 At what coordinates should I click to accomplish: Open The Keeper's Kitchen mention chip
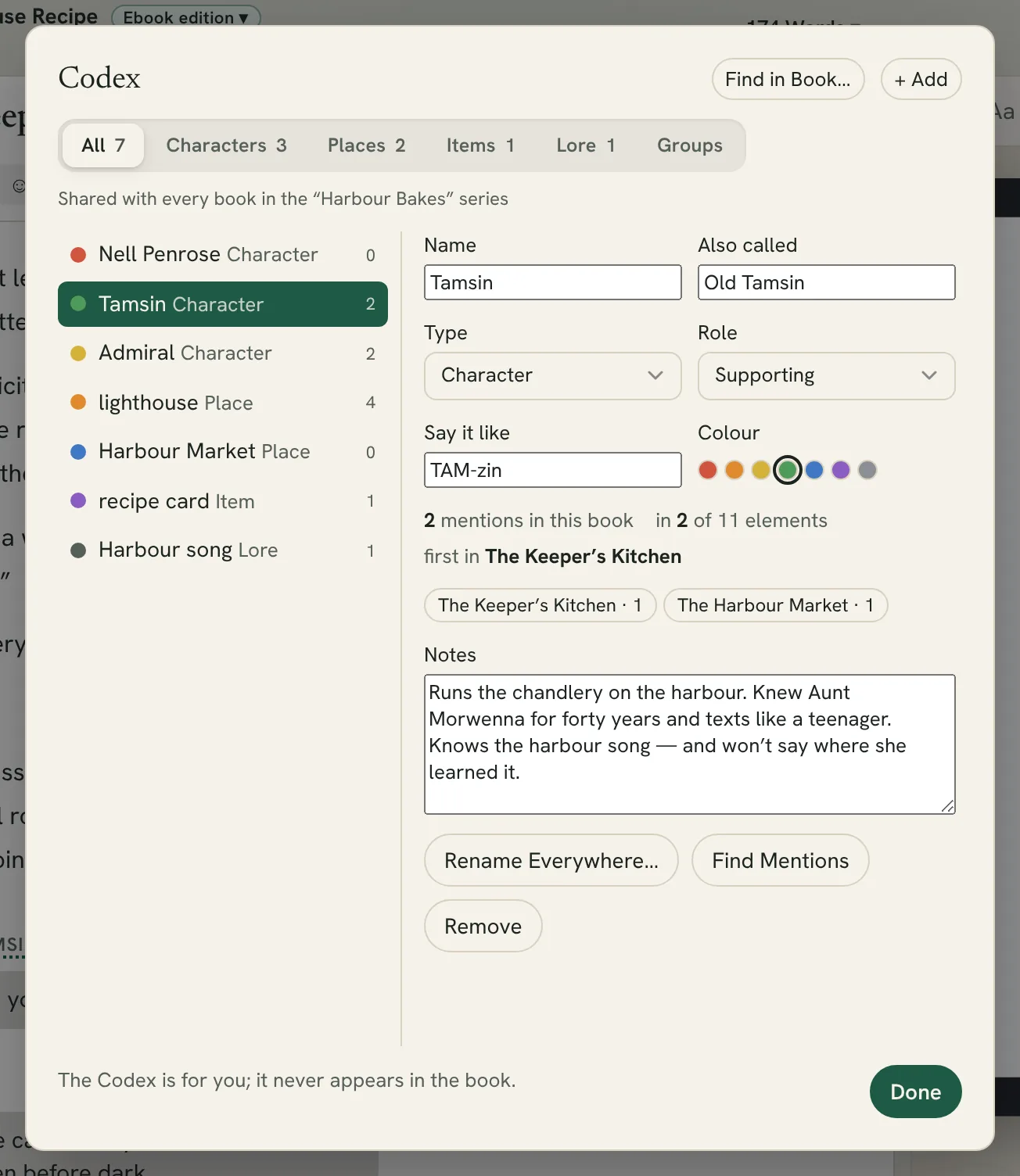540,605
